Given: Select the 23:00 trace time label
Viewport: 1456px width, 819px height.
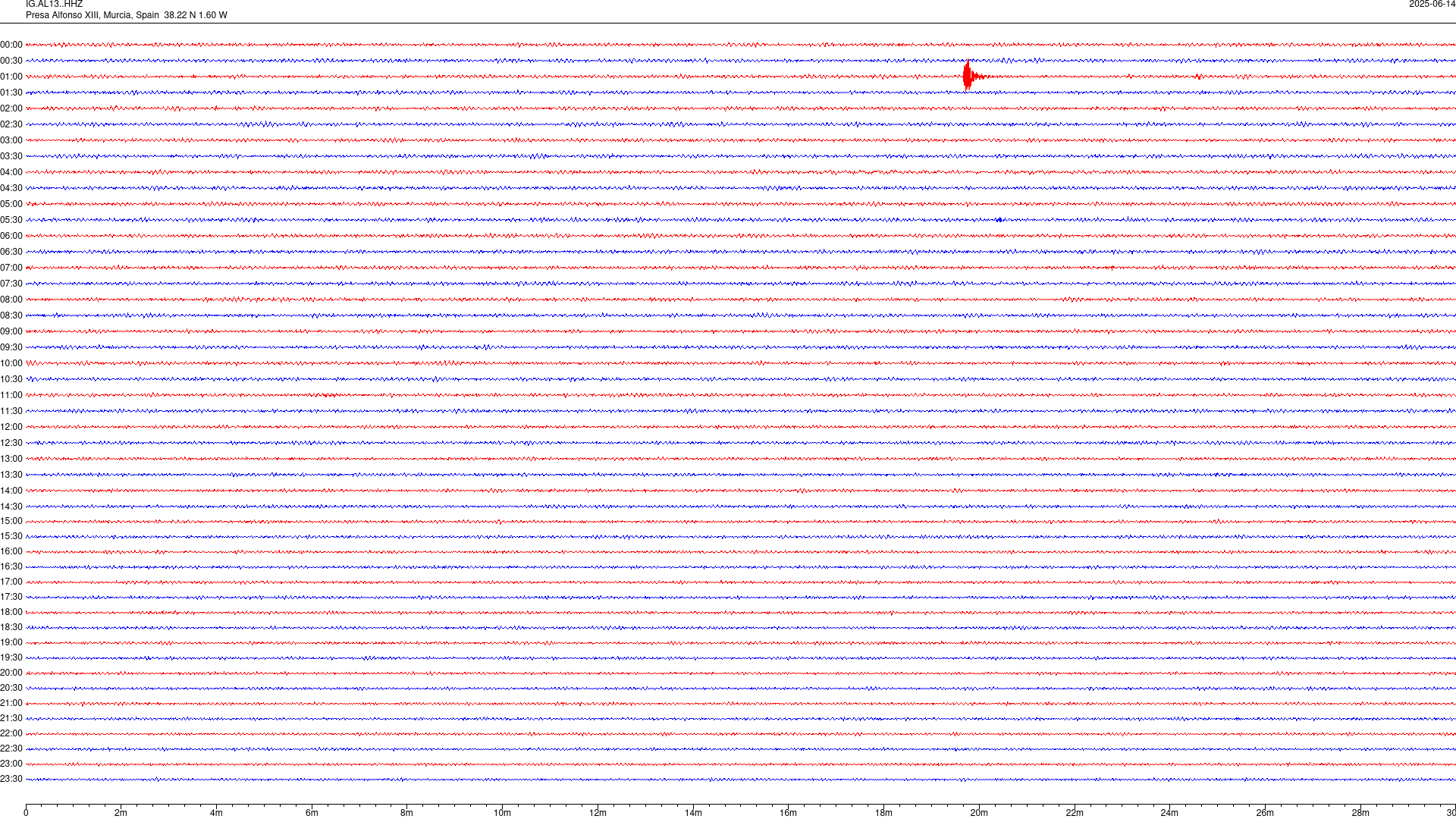Looking at the screenshot, I should [11, 764].
